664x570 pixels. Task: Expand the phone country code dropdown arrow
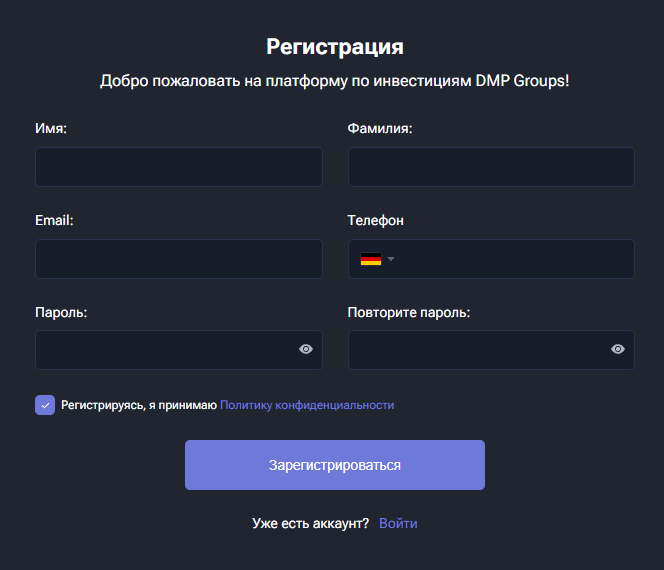[x=391, y=259]
